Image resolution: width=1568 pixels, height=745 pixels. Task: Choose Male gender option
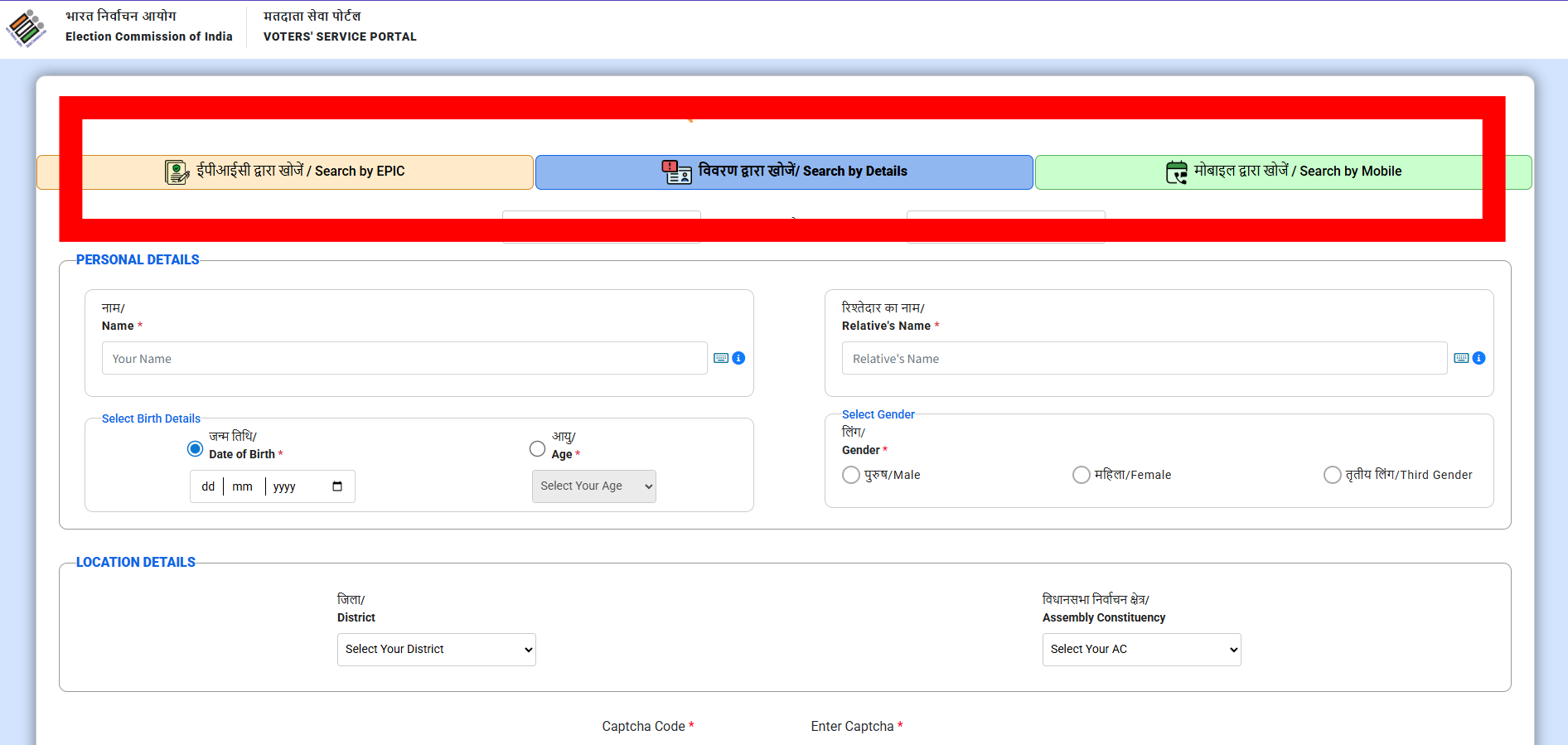click(851, 475)
